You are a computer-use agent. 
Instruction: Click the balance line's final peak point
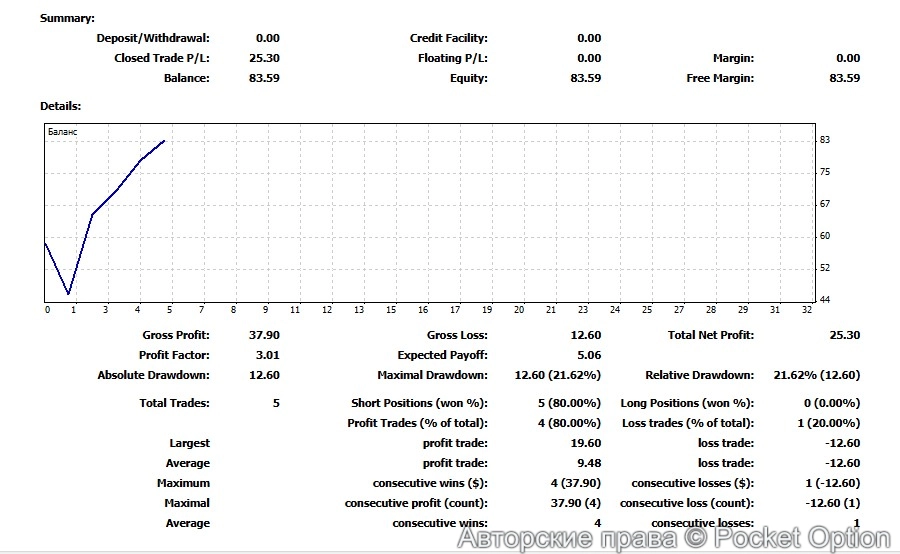click(x=164, y=141)
